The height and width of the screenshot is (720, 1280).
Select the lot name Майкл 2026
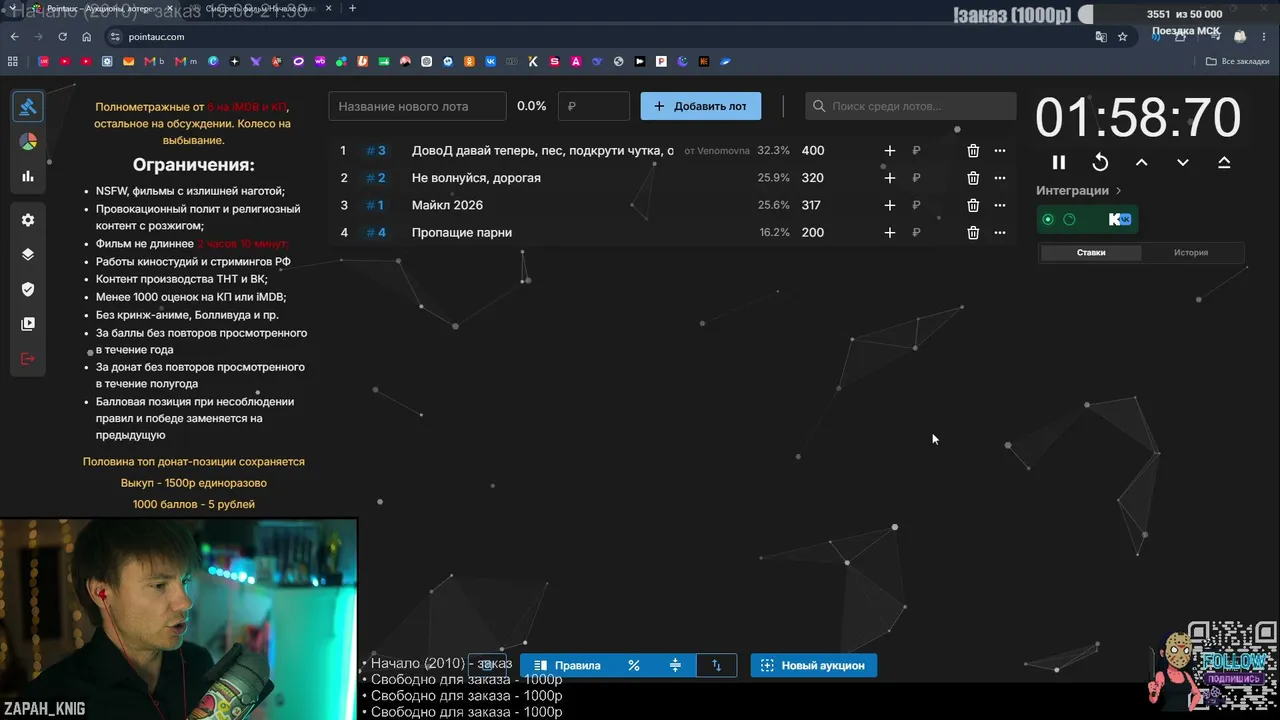[447, 205]
